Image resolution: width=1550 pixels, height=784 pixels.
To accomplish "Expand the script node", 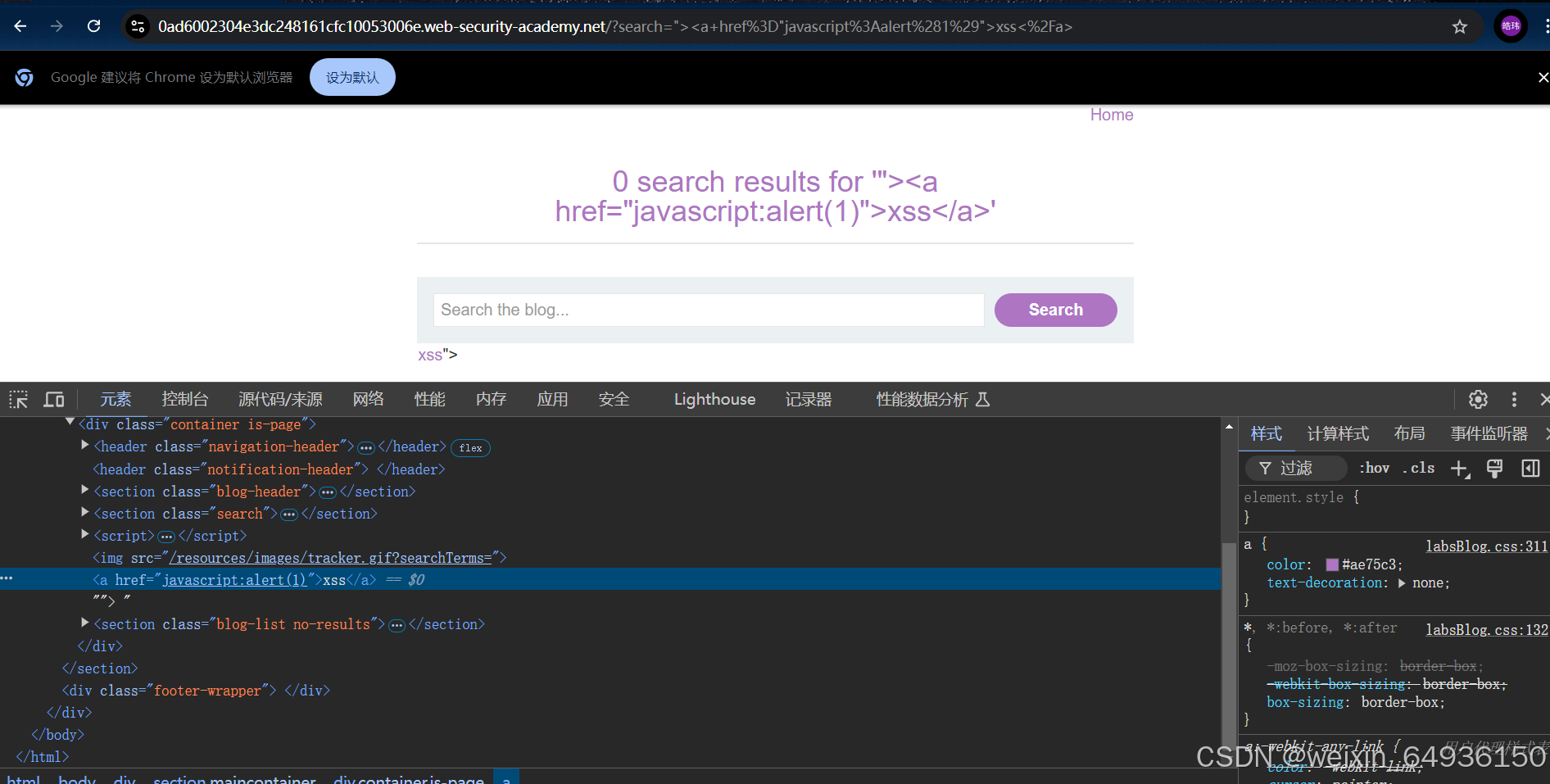I will click(84, 534).
